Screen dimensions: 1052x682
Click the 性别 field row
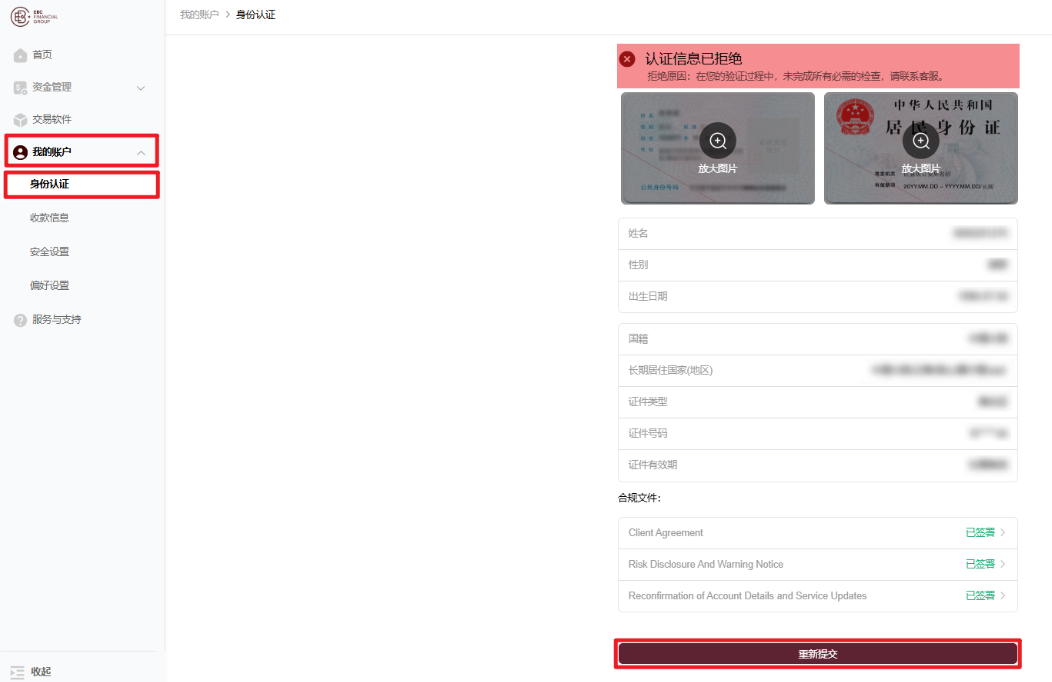[x=817, y=265]
